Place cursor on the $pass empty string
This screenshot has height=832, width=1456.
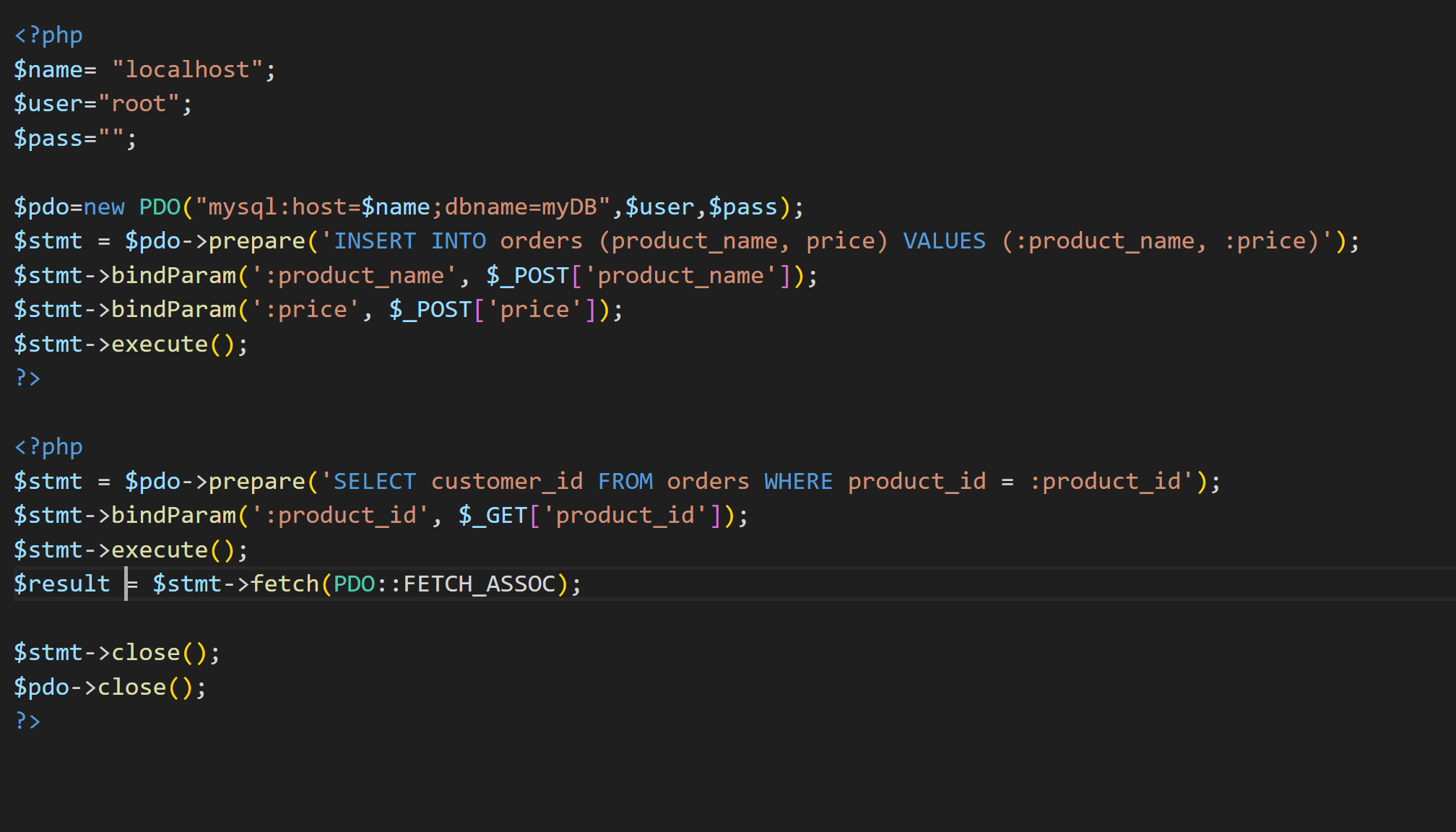112,137
